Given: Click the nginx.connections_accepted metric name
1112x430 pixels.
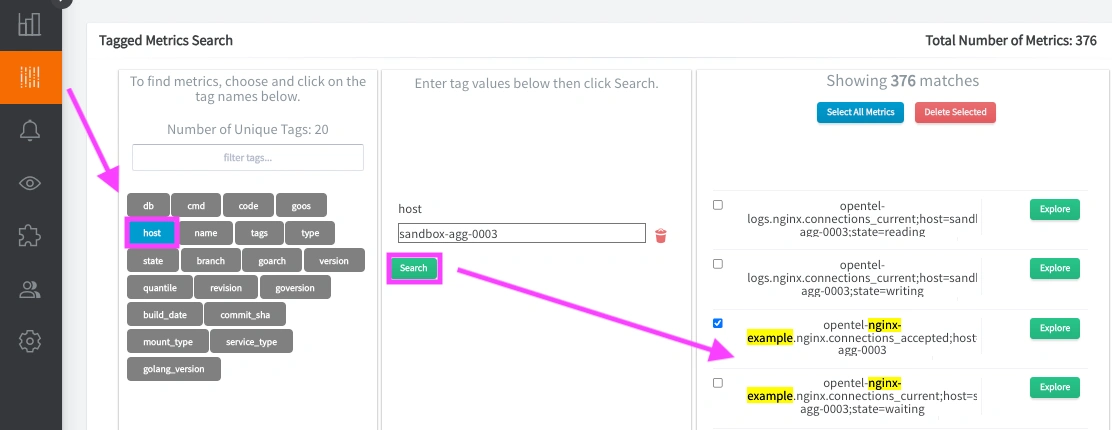Looking at the screenshot, I should [862, 337].
